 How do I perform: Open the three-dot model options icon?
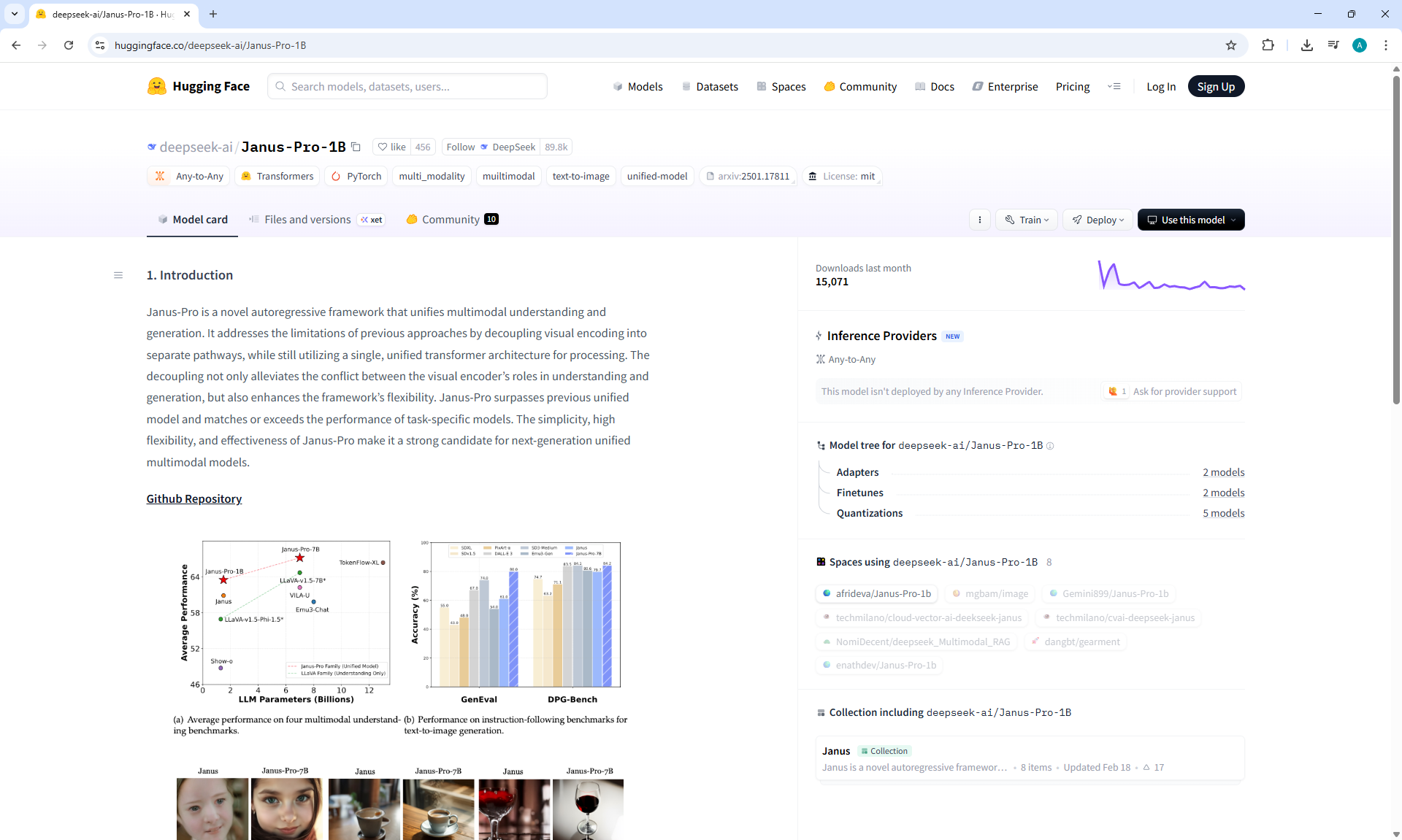980,220
